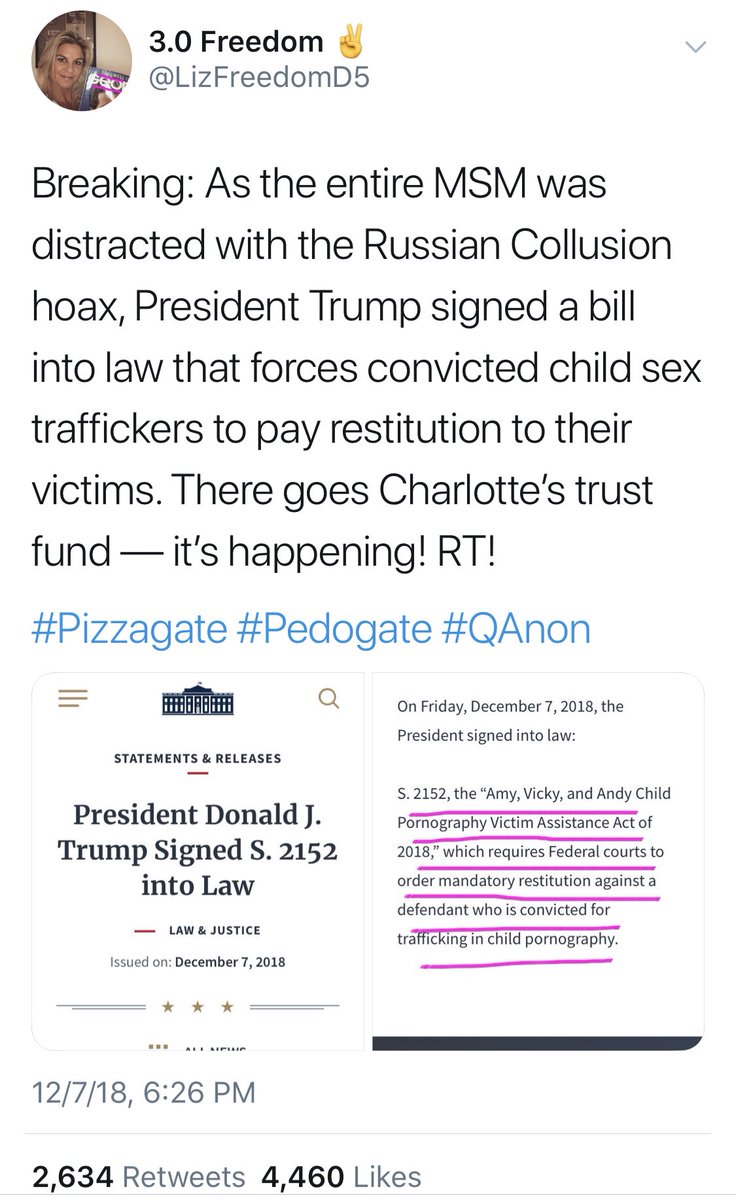Screen dimensions: 736x1200
Task: Open the @LizFreedomD5 handle
Action: tap(259, 77)
